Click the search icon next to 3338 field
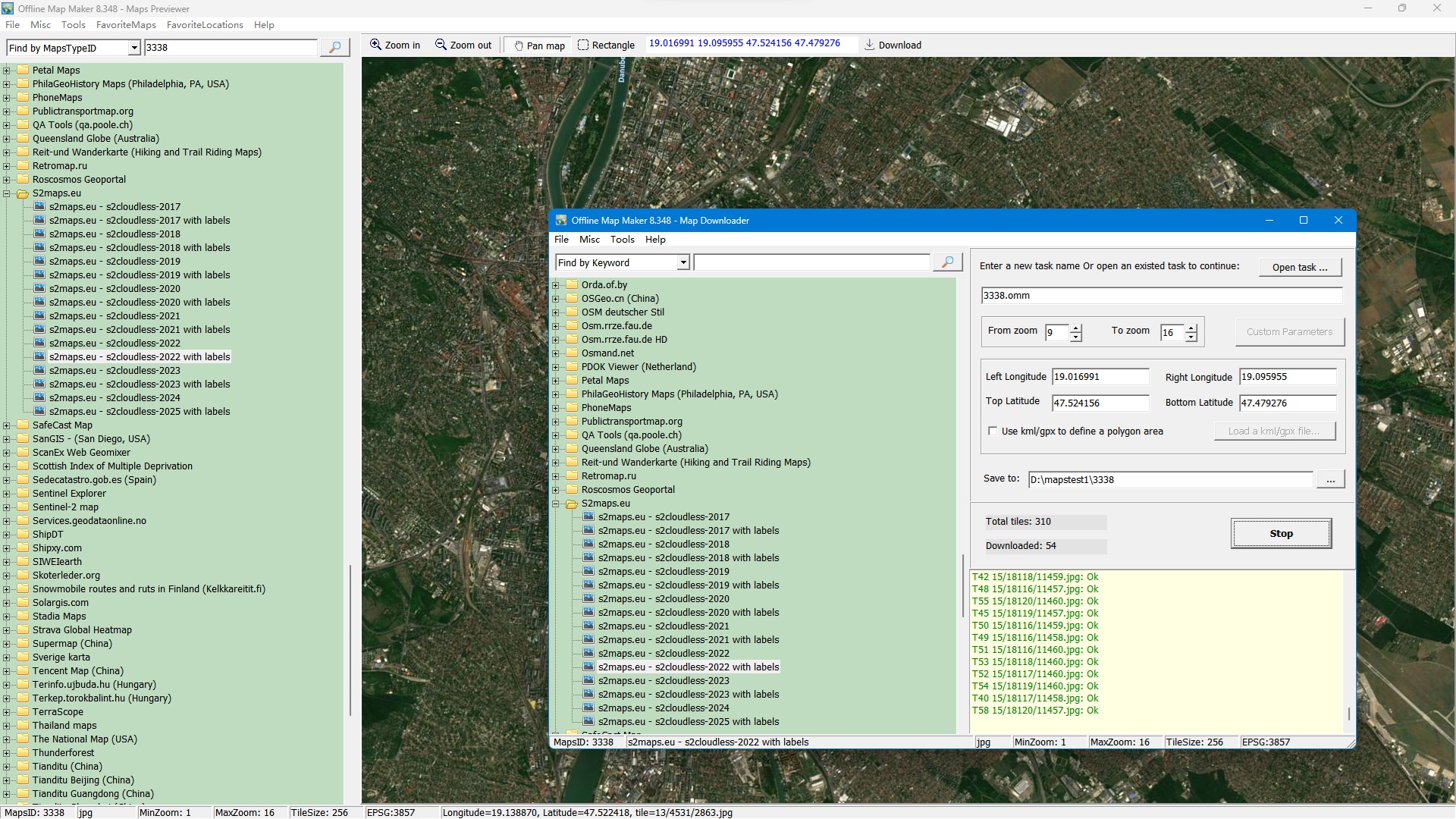This screenshot has height=819, width=1456. [334, 48]
